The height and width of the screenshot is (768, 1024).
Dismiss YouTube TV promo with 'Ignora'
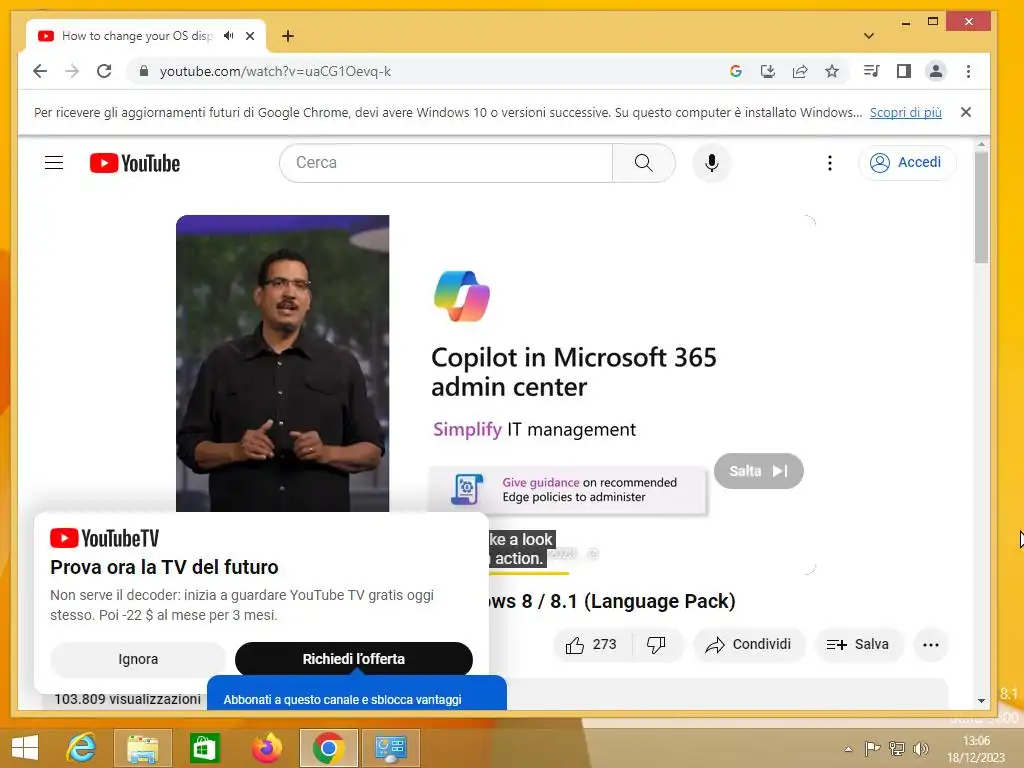click(138, 659)
